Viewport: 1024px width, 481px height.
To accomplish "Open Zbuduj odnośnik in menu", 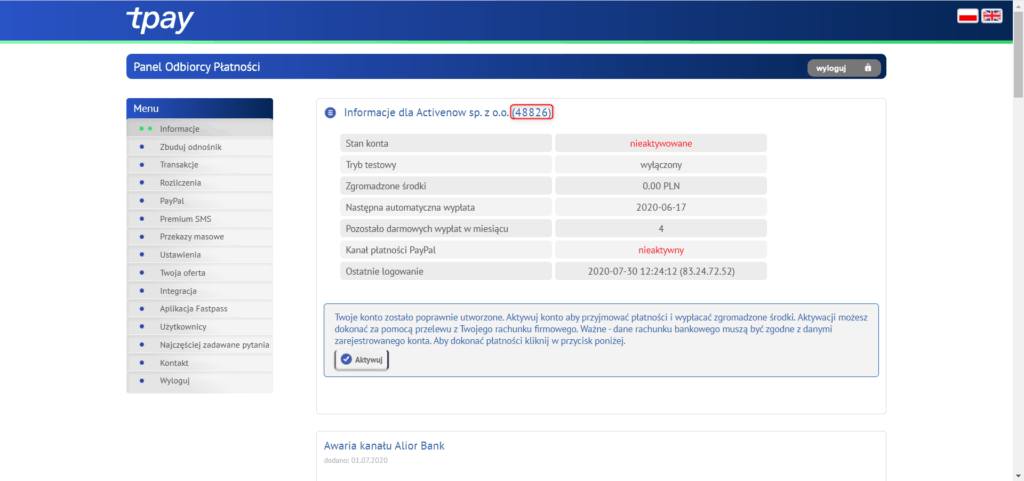I will [x=200, y=147].
